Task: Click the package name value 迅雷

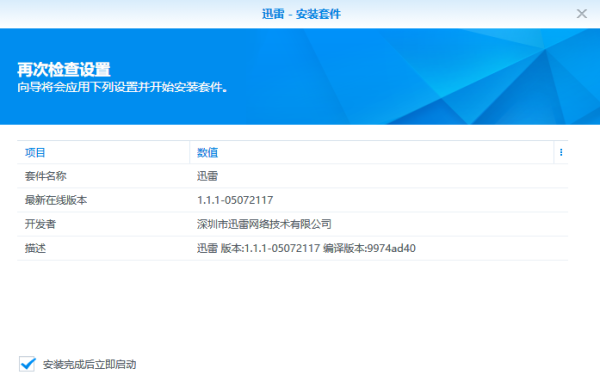Action: point(207,176)
